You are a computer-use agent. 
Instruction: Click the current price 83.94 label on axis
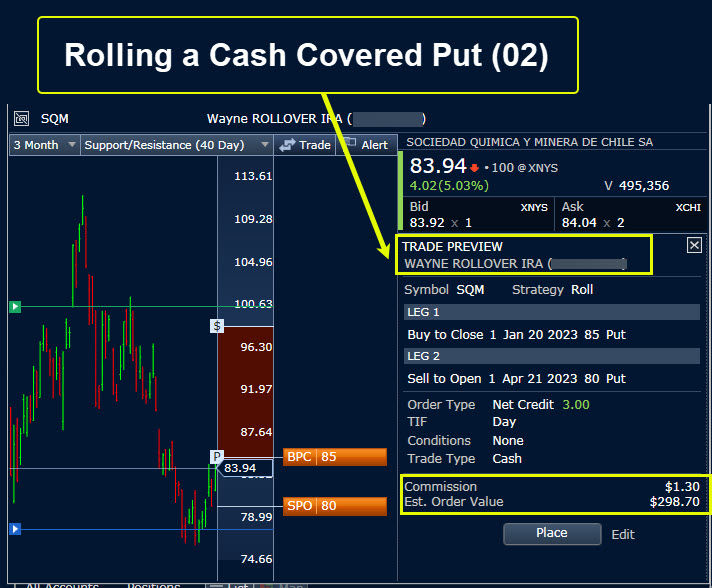coord(240,468)
